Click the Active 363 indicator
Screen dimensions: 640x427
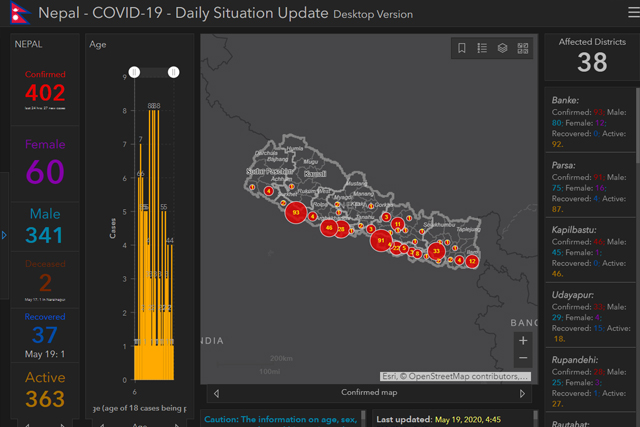tap(45, 390)
